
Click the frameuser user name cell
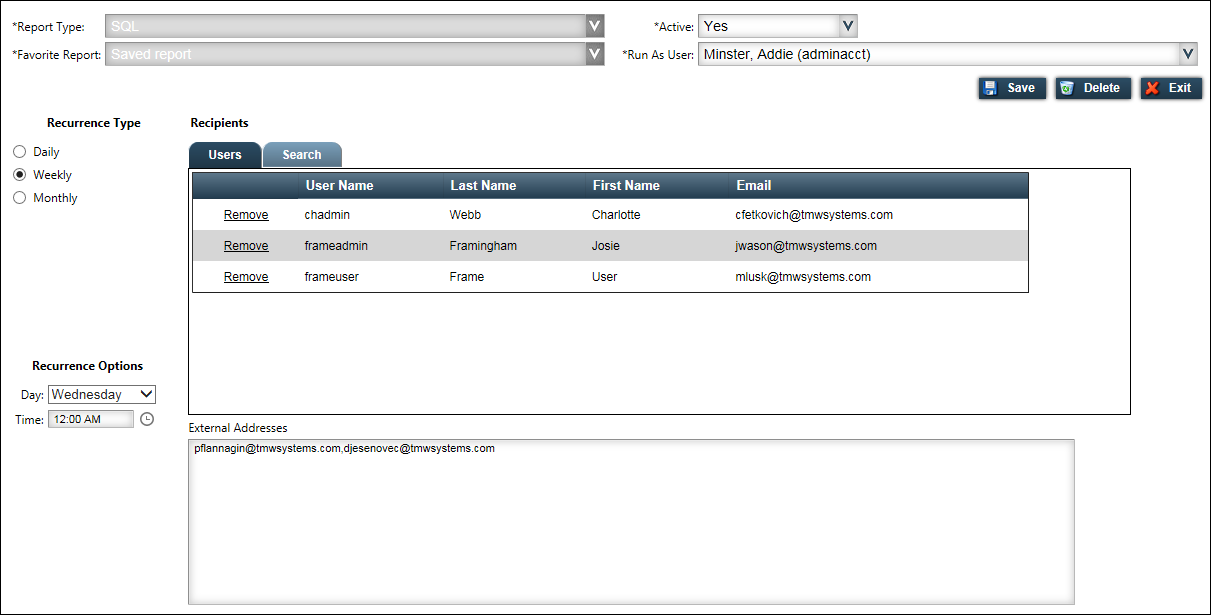coord(331,277)
